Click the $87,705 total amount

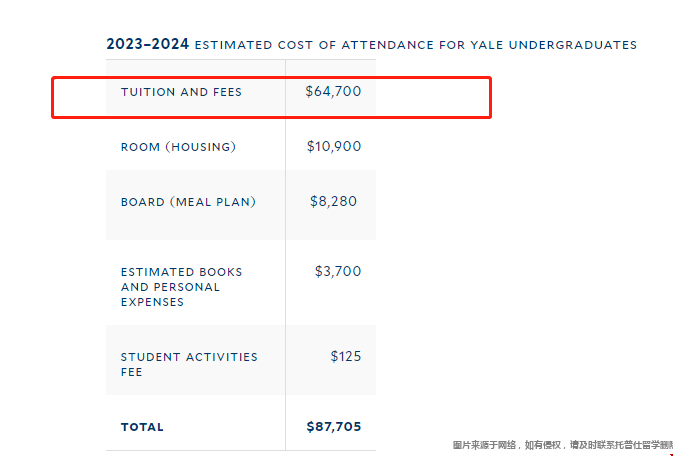(x=334, y=427)
